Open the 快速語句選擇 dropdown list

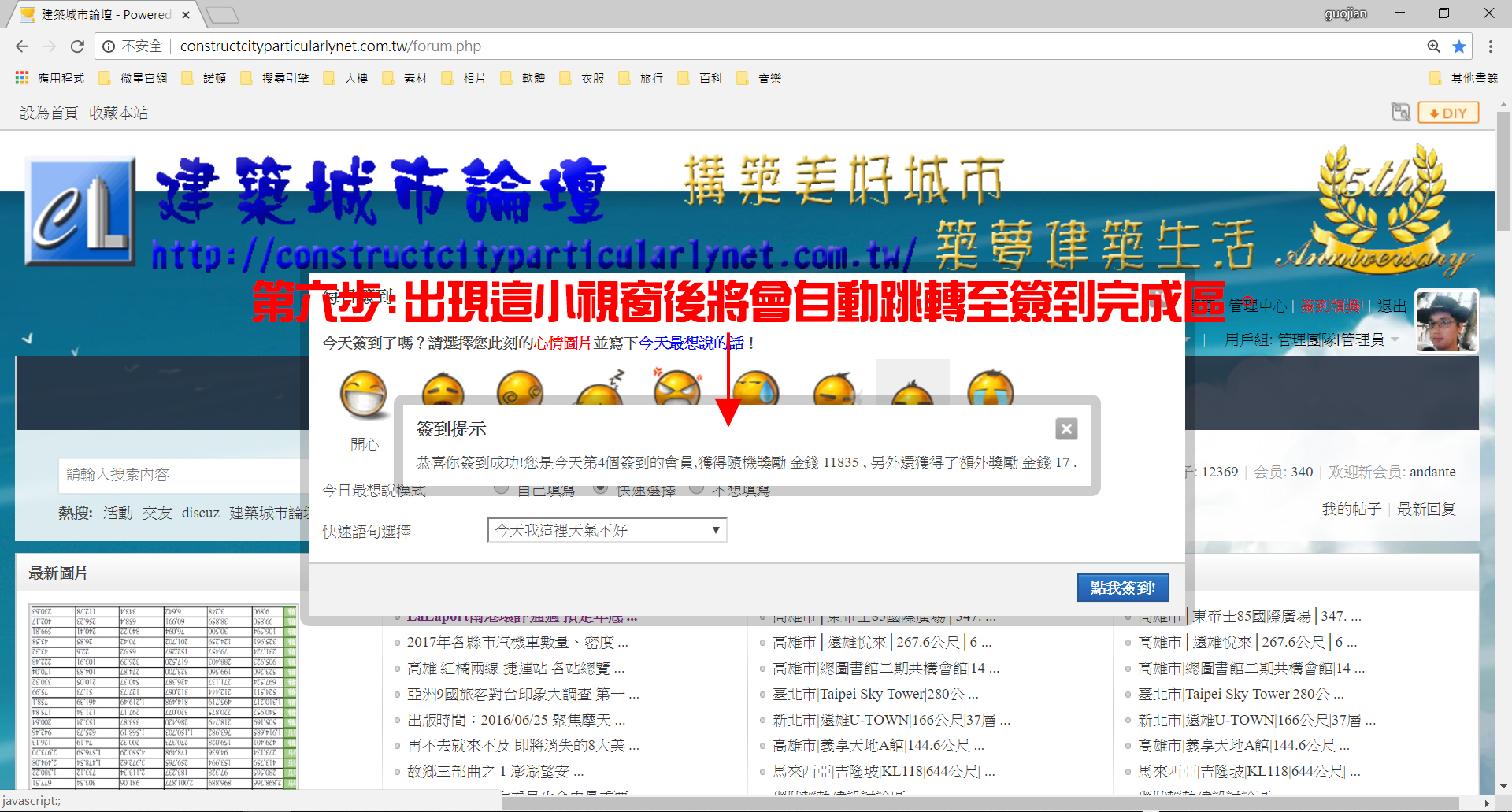click(x=606, y=530)
